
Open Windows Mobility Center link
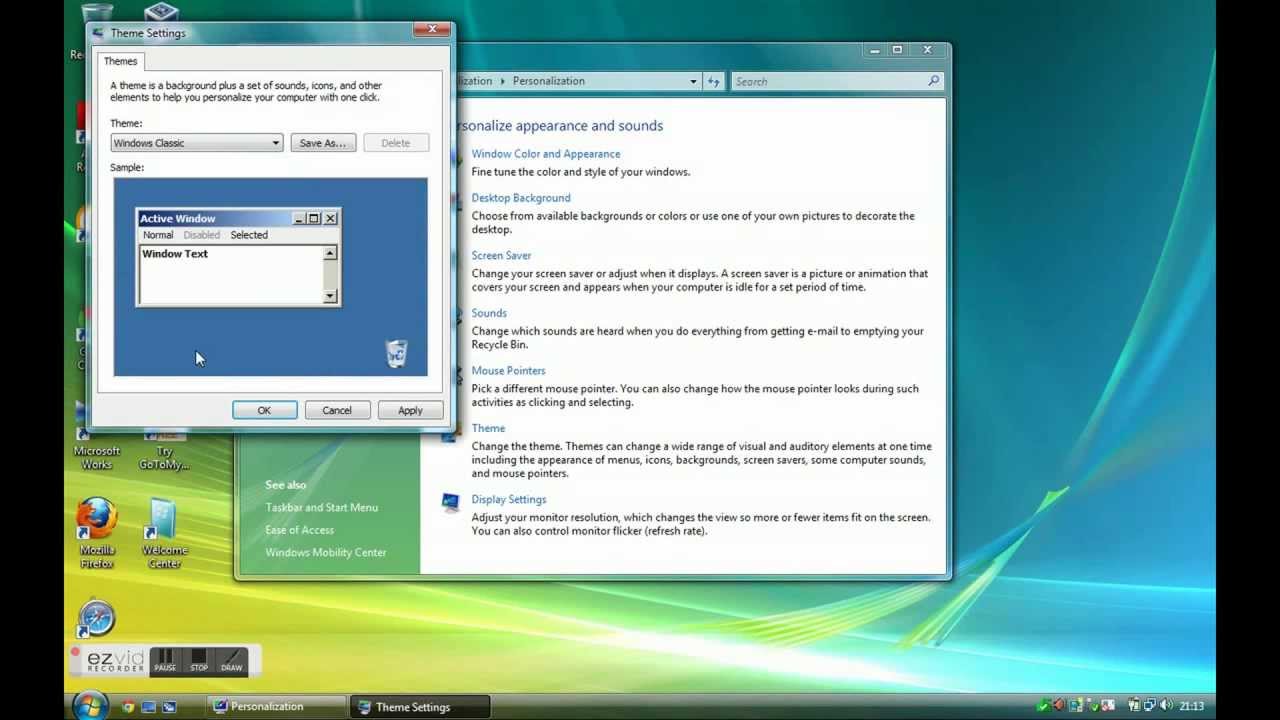(x=326, y=552)
